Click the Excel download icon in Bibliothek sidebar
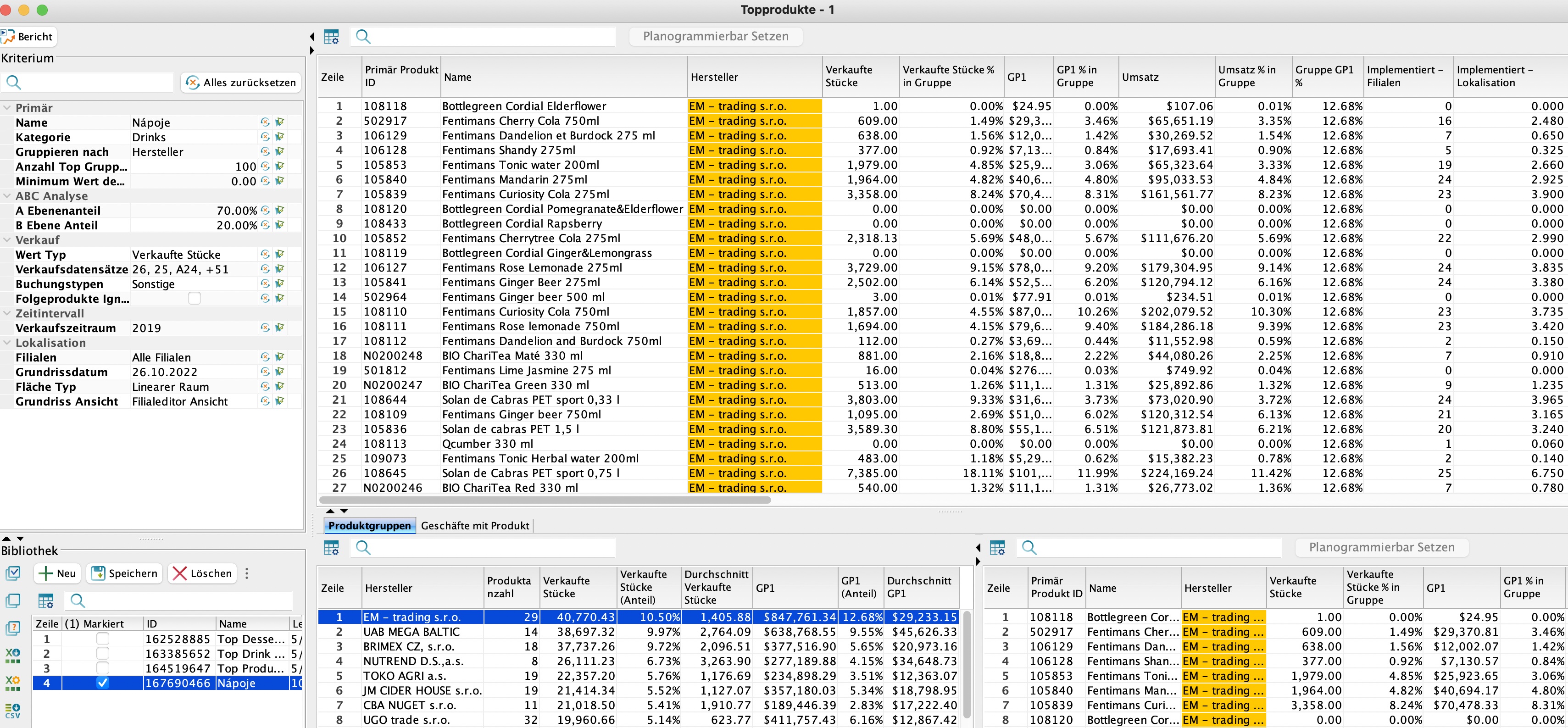The width and height of the screenshot is (1568, 728). 12,656
